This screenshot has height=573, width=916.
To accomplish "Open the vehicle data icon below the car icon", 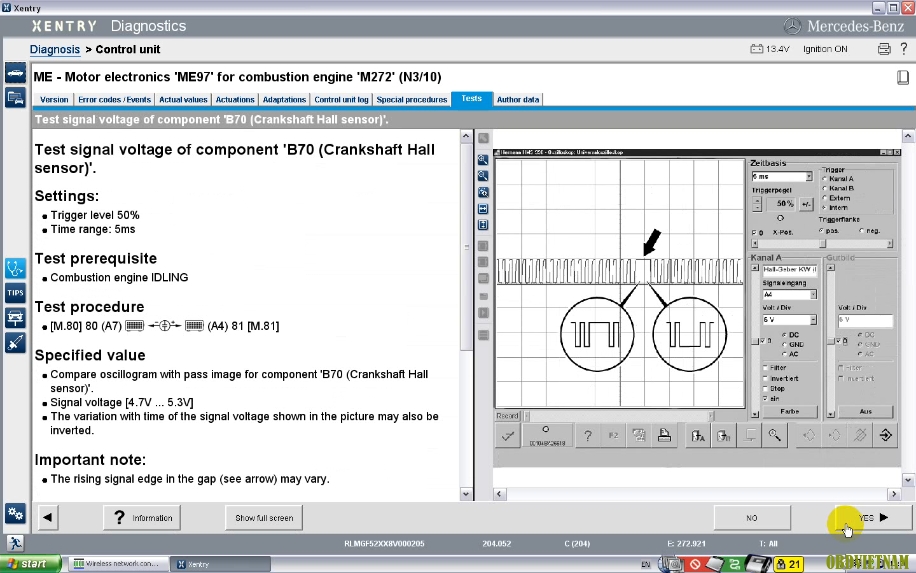I will click(x=15, y=98).
